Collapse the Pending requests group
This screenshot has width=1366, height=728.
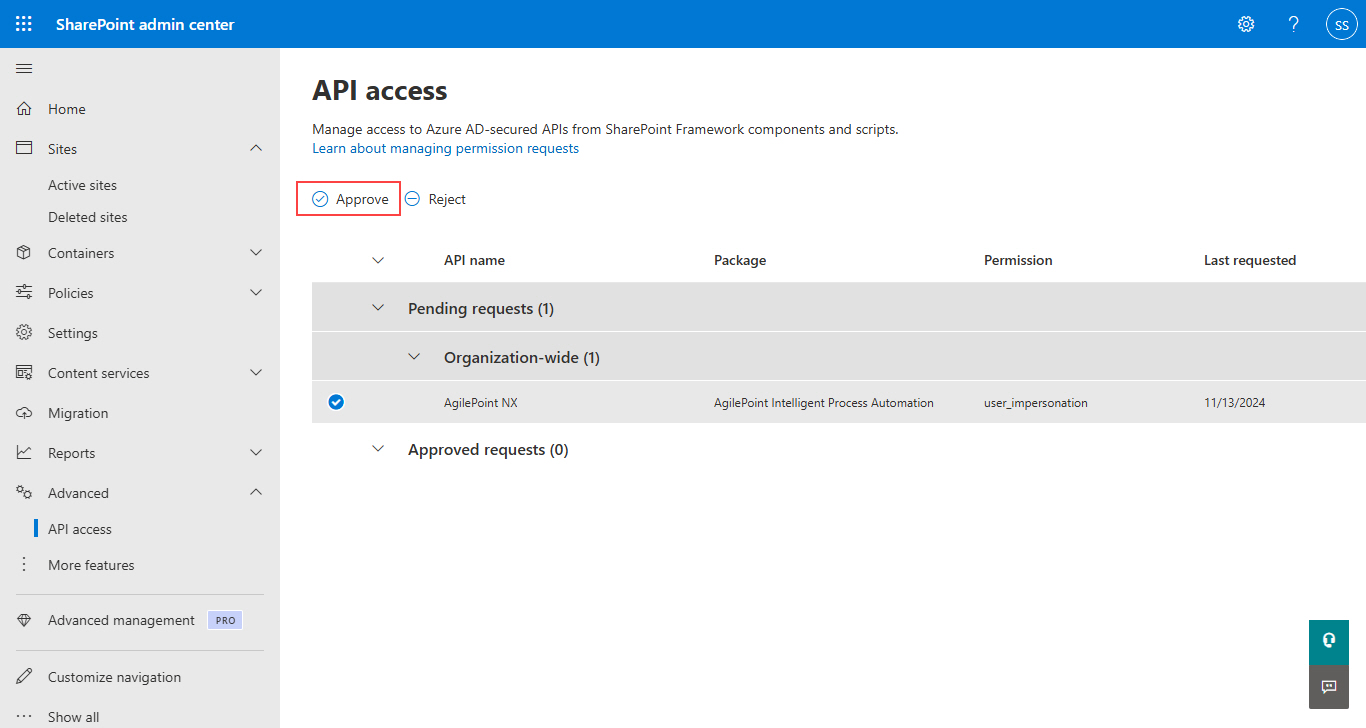[x=378, y=308]
